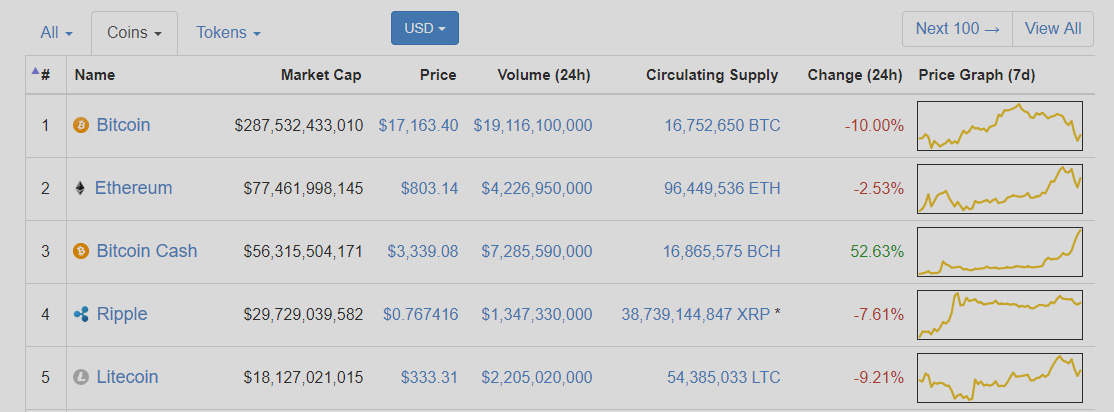Open the USD currency dropdown
This screenshot has height=412, width=1114.
[425, 28]
